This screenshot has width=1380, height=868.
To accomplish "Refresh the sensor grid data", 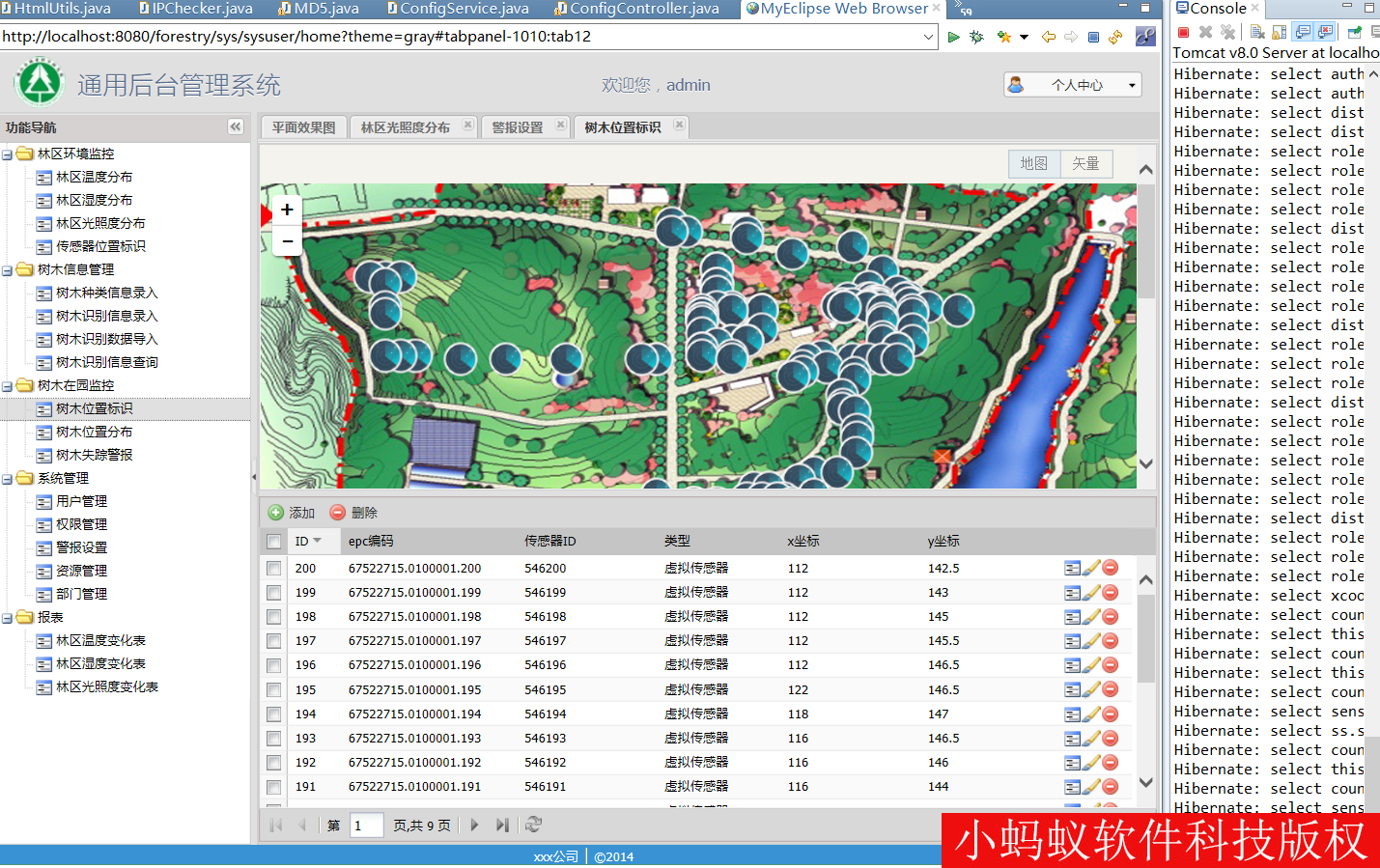I will 533,825.
